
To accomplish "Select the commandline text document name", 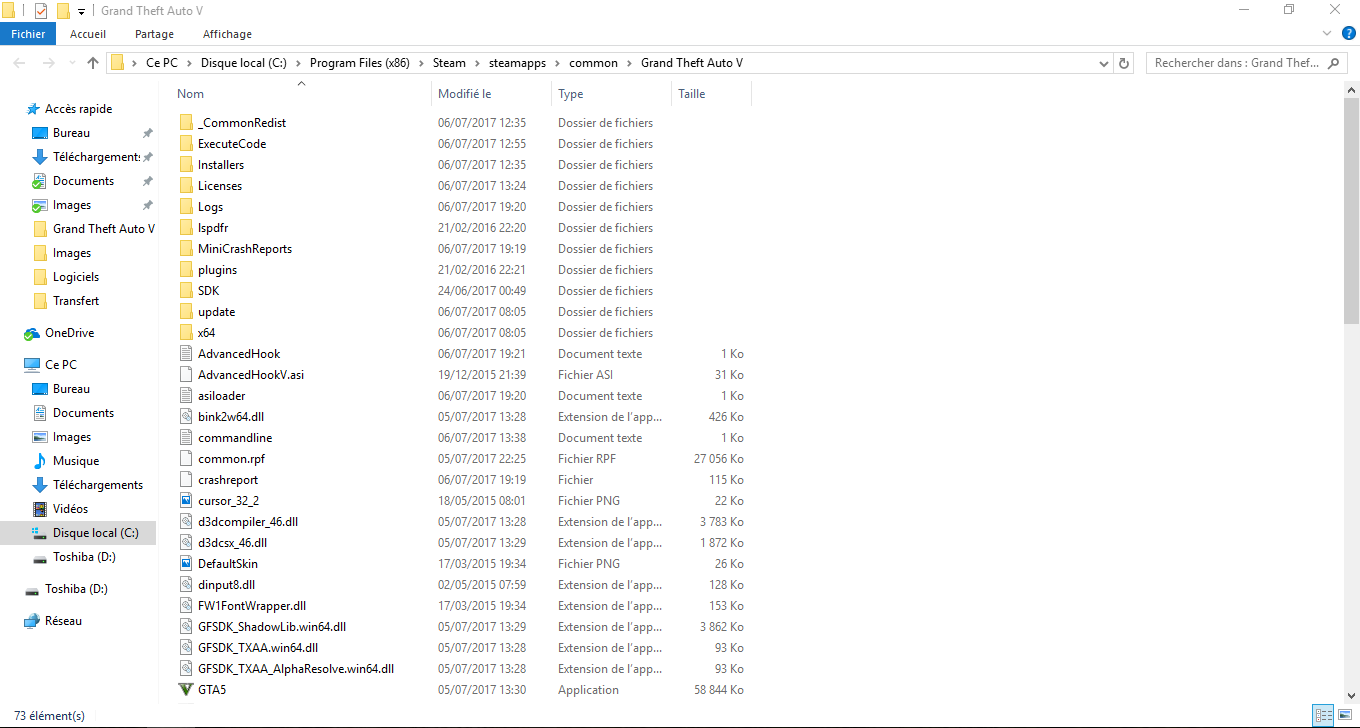I will click(235, 438).
